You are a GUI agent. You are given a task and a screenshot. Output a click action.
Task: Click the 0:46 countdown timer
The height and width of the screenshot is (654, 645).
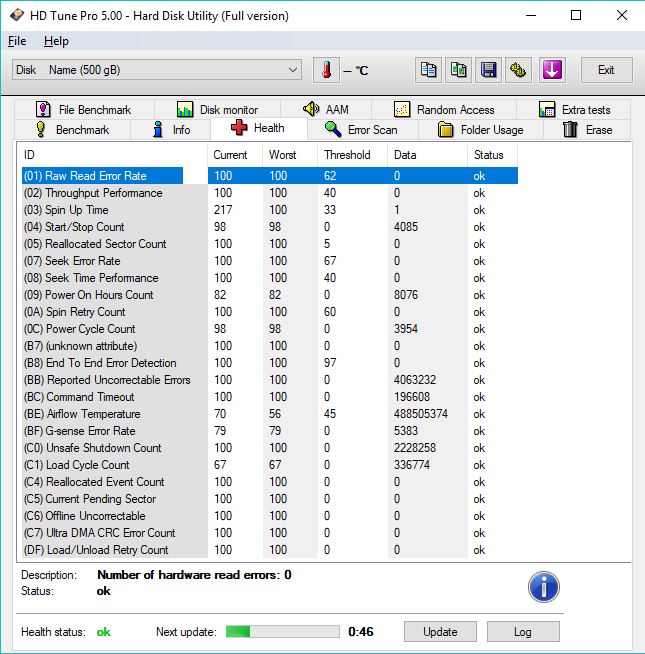tap(361, 631)
